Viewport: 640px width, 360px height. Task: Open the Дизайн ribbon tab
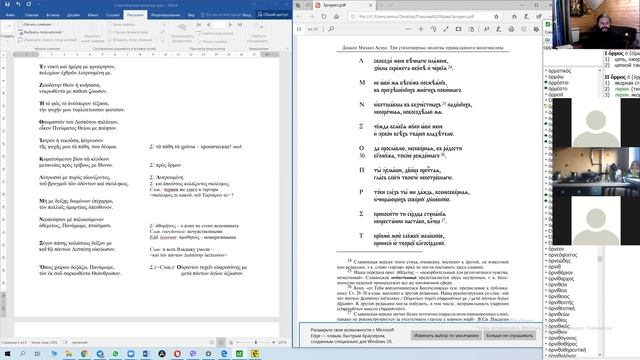click(73, 15)
